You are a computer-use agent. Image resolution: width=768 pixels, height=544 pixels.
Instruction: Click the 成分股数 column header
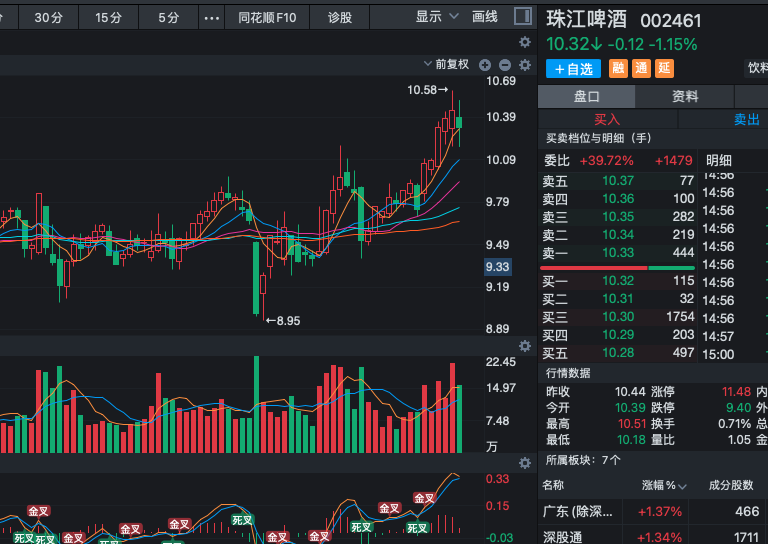[731, 485]
